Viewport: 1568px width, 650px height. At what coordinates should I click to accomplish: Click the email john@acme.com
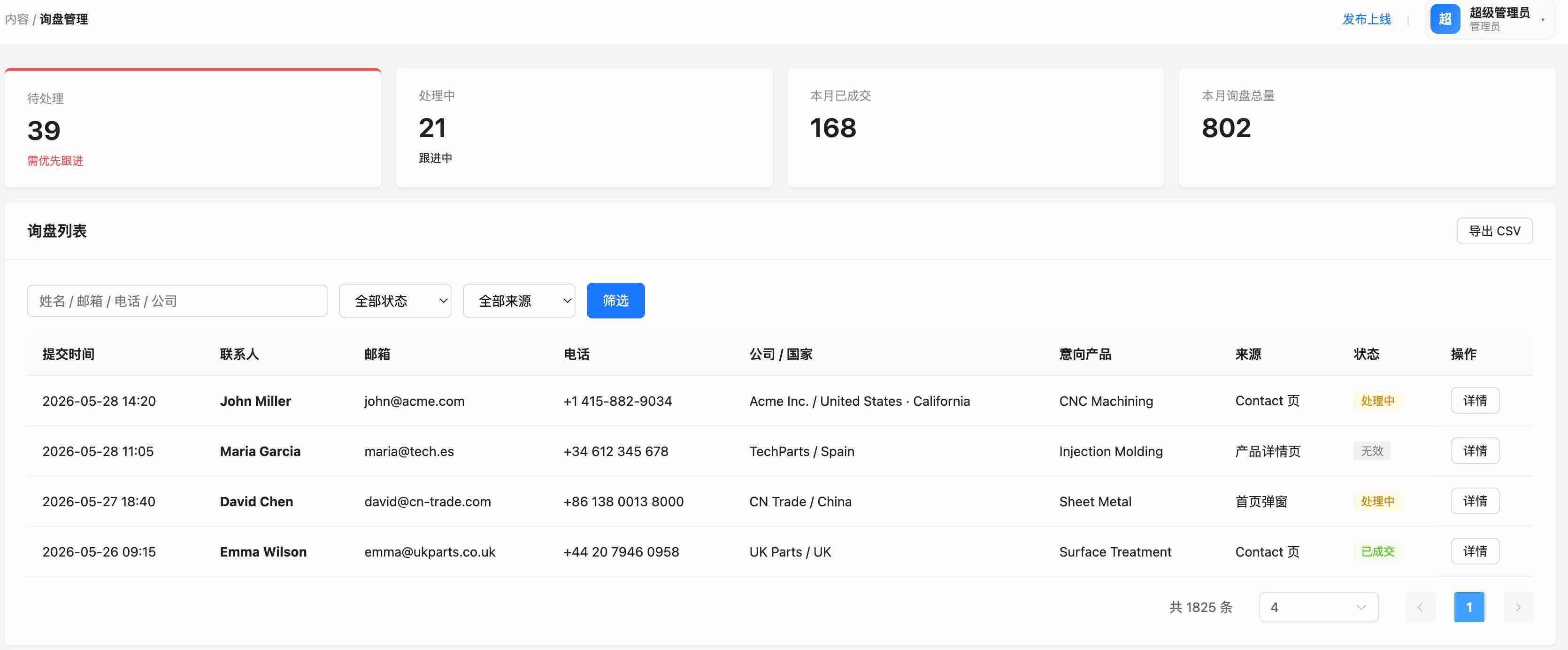point(415,402)
